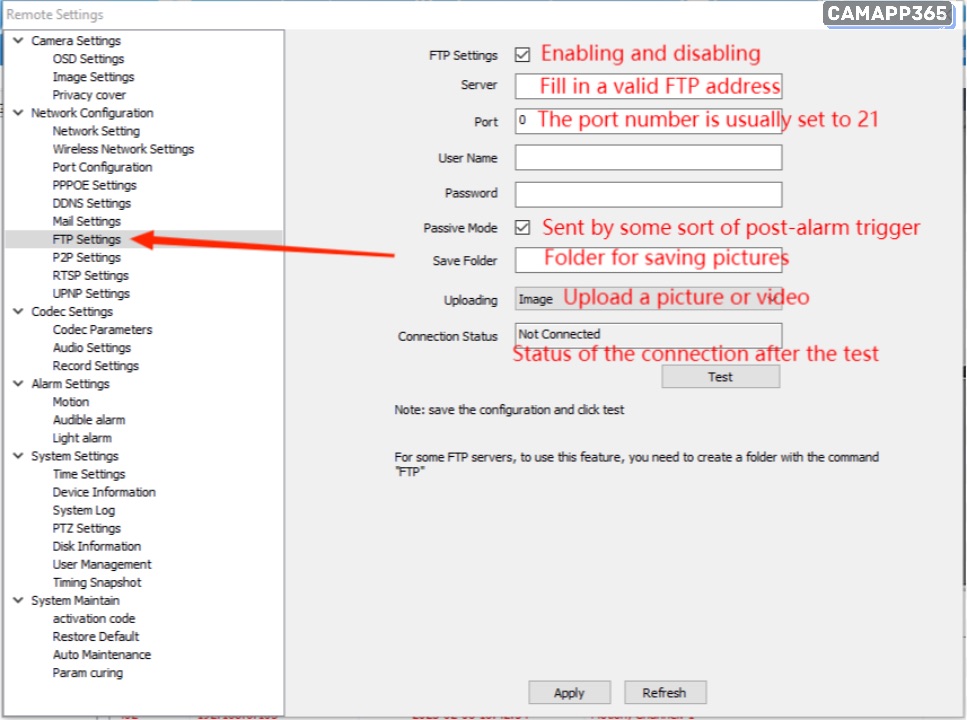Image resolution: width=967 pixels, height=720 pixels.
Task: Click into the Password field
Action: click(x=648, y=194)
